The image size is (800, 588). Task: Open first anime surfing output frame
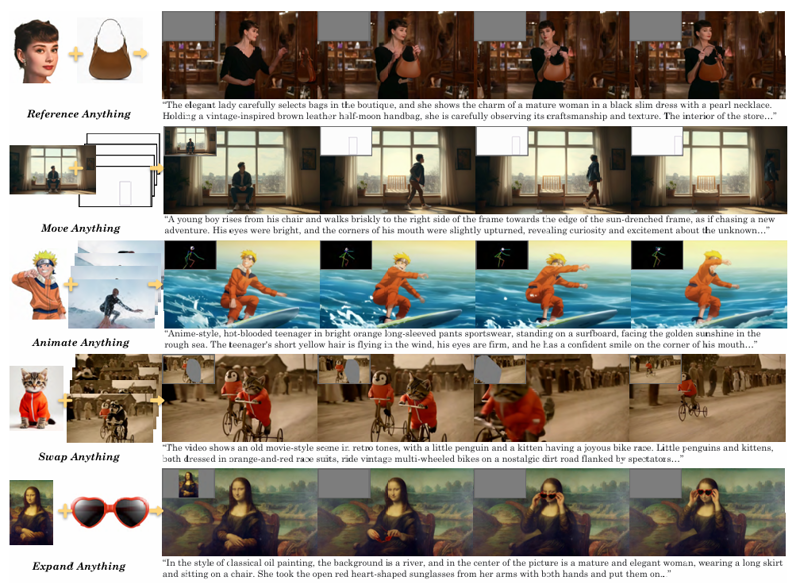tap(242, 284)
